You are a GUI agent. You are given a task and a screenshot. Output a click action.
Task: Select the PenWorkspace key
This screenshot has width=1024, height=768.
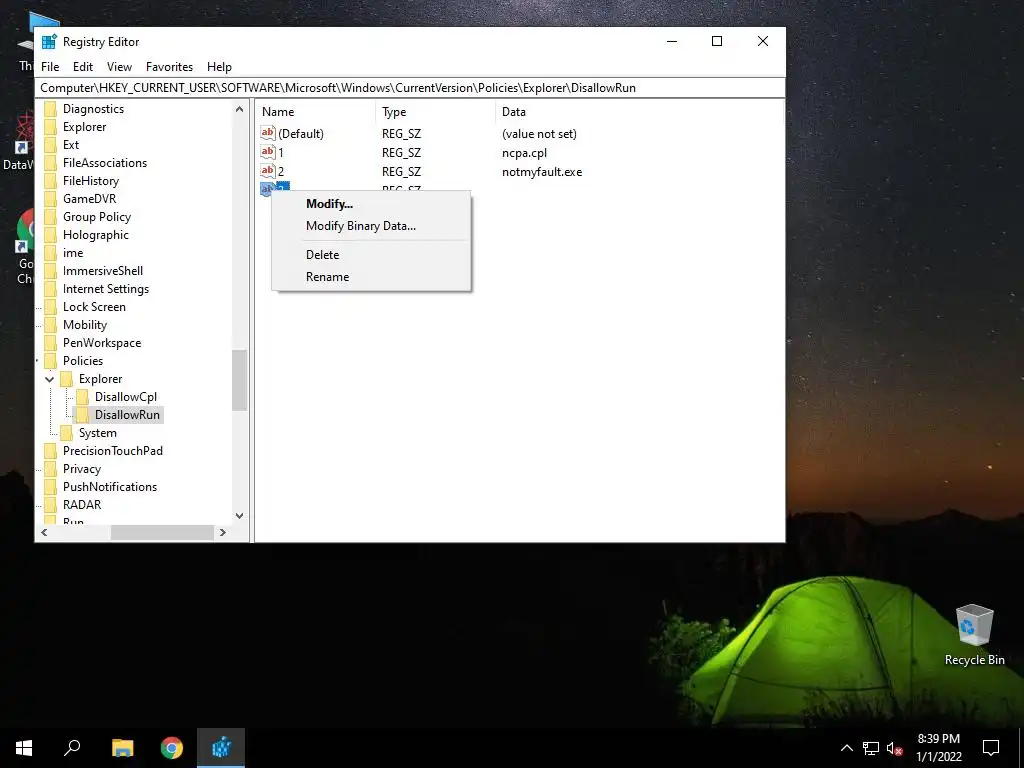tap(102, 343)
